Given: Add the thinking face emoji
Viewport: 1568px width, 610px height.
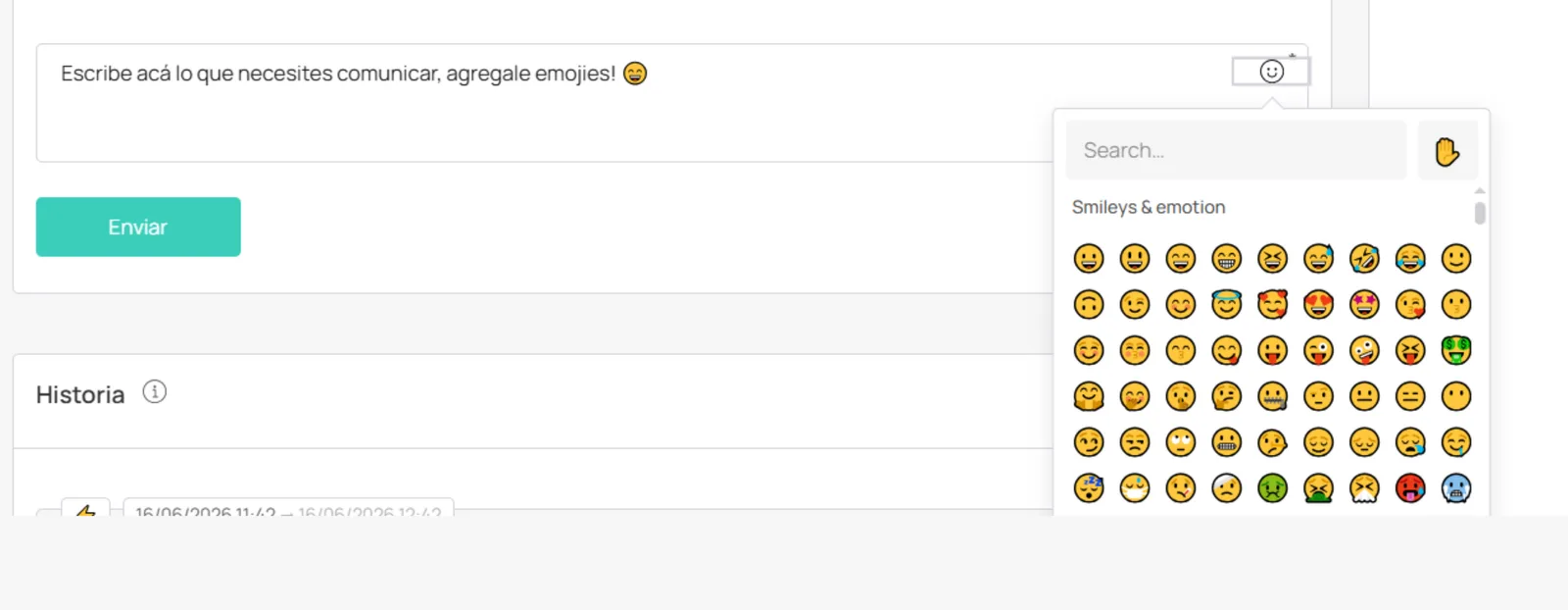Looking at the screenshot, I should pos(1226,396).
